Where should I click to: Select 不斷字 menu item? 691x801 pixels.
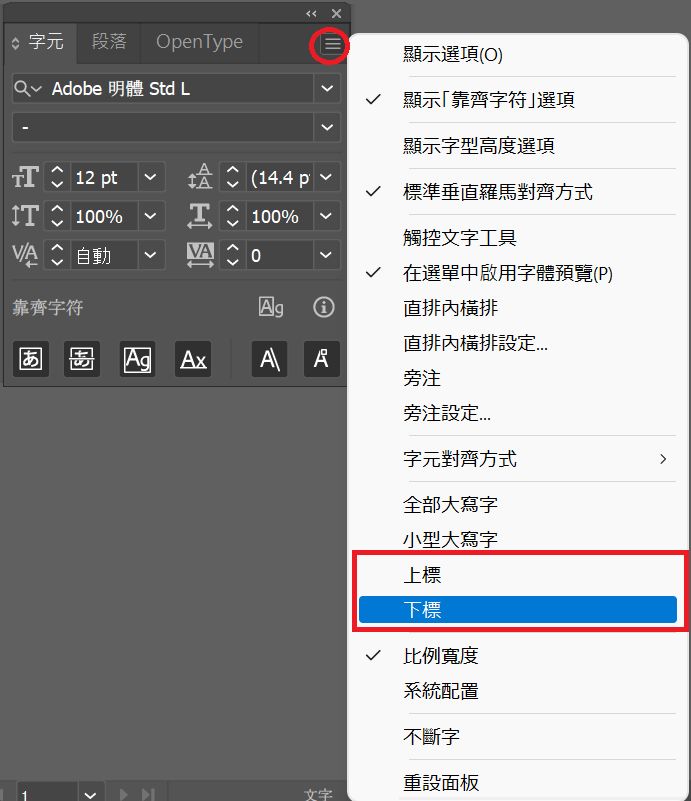517,737
